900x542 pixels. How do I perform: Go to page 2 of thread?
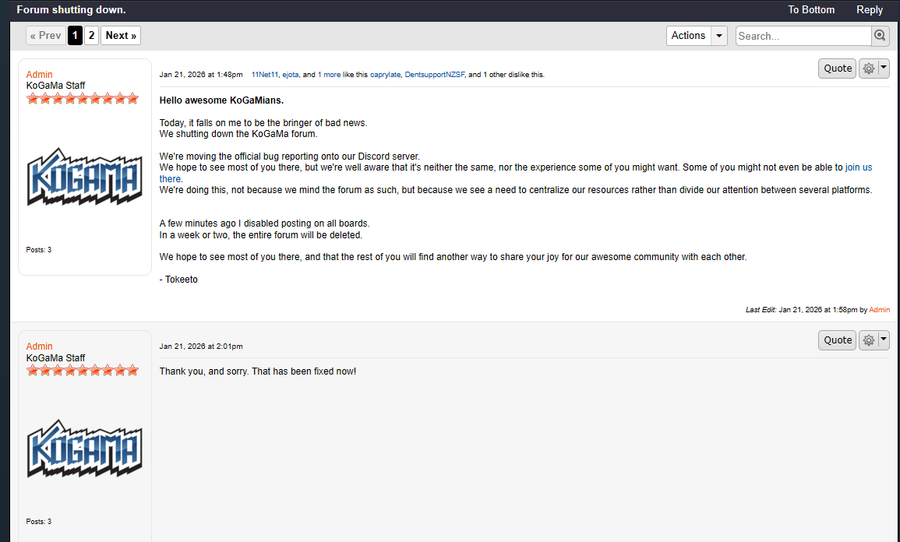(x=91, y=36)
